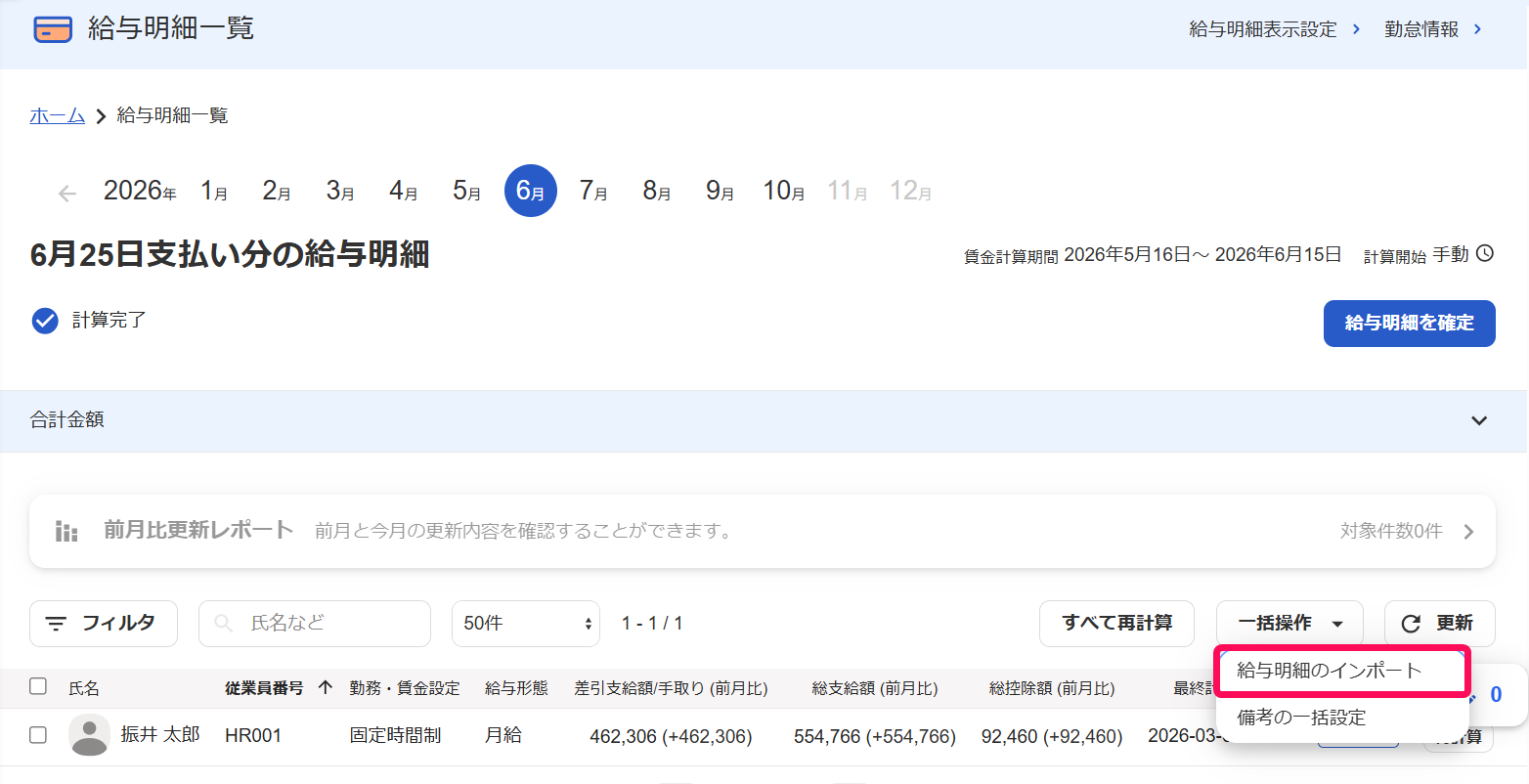This screenshot has height=784, width=1529.
Task: Click the 総控除額 (前月比) column header
Action: point(1052,688)
